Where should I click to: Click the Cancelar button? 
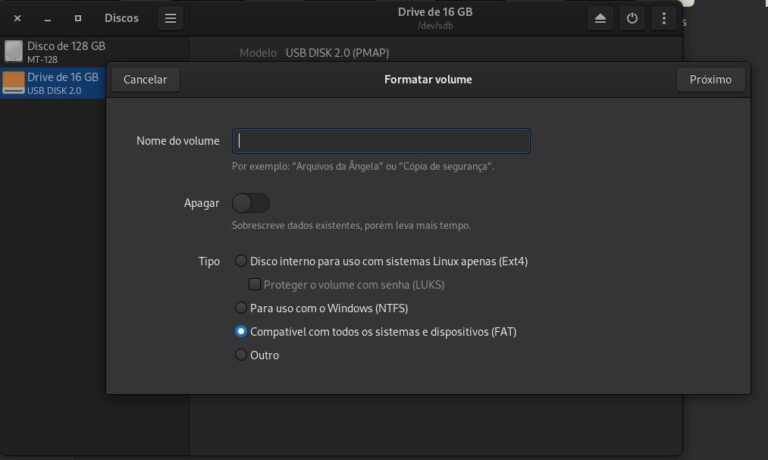145,80
